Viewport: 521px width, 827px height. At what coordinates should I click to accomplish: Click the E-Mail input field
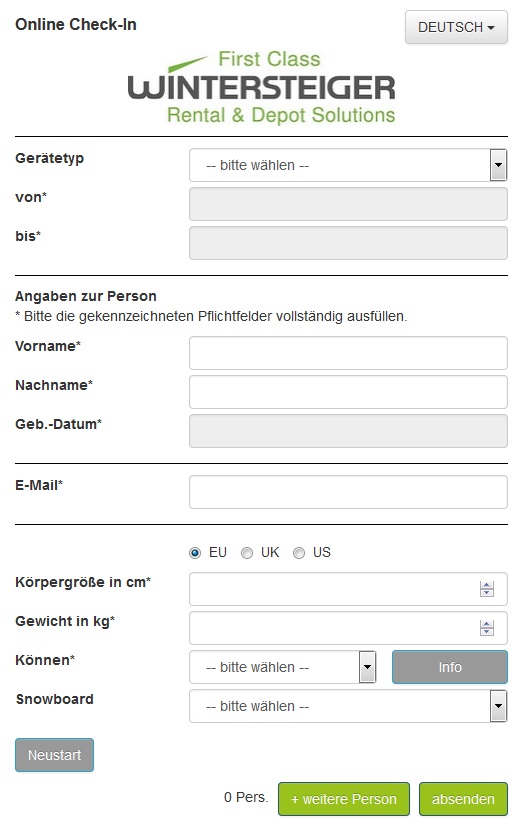(348, 492)
